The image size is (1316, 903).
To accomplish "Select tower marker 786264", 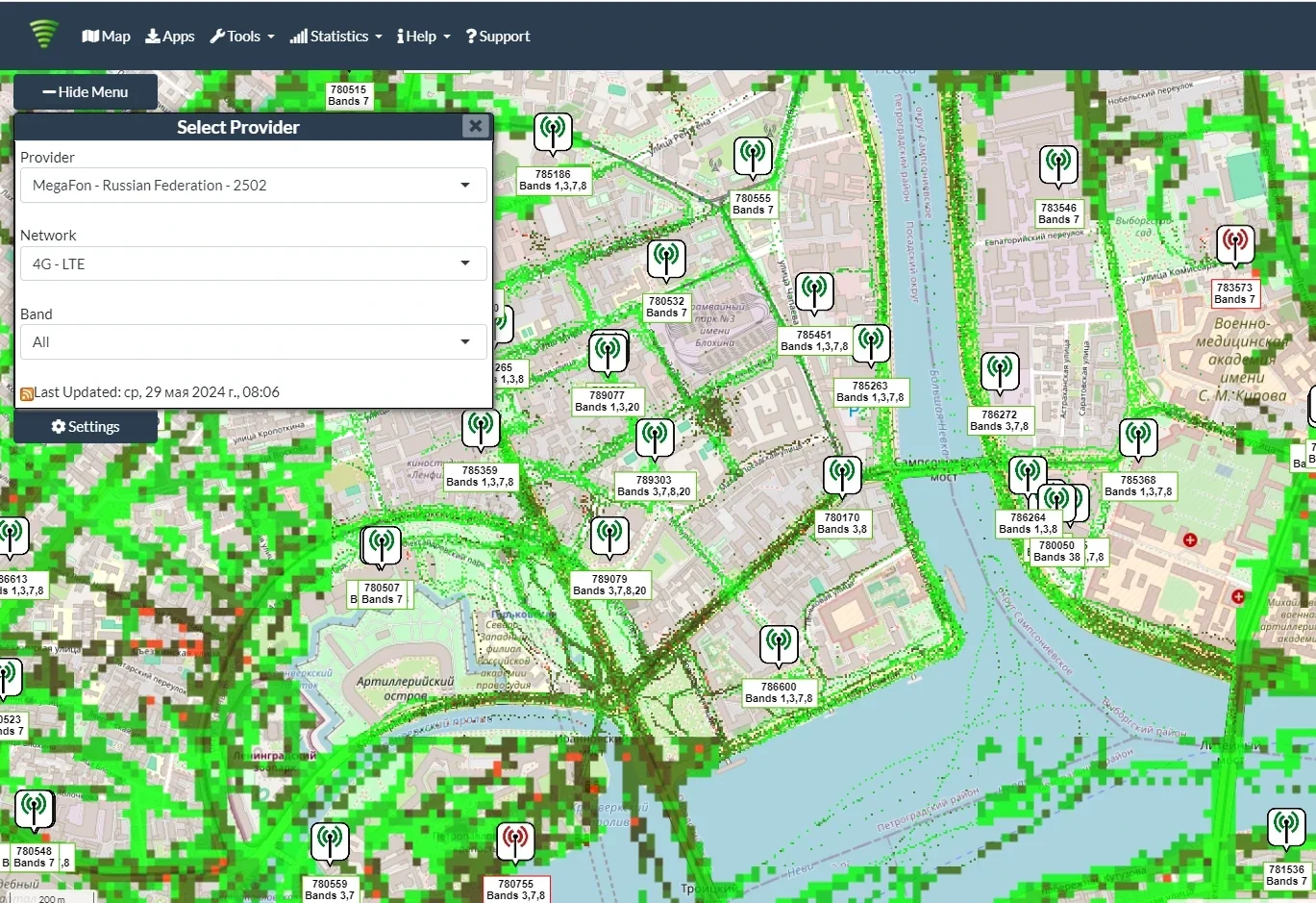I will [x=1028, y=477].
